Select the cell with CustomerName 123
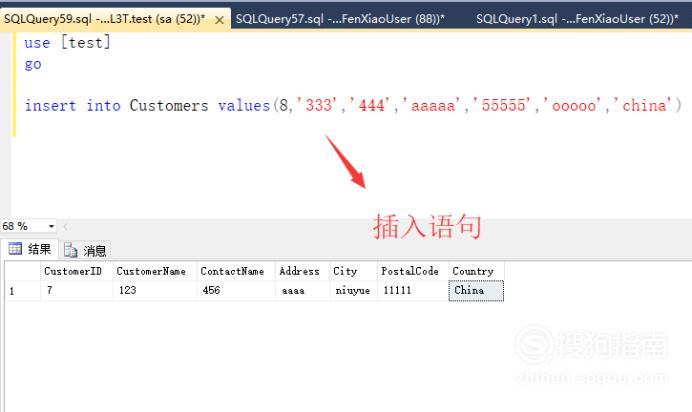The image size is (692, 412). tap(154, 291)
